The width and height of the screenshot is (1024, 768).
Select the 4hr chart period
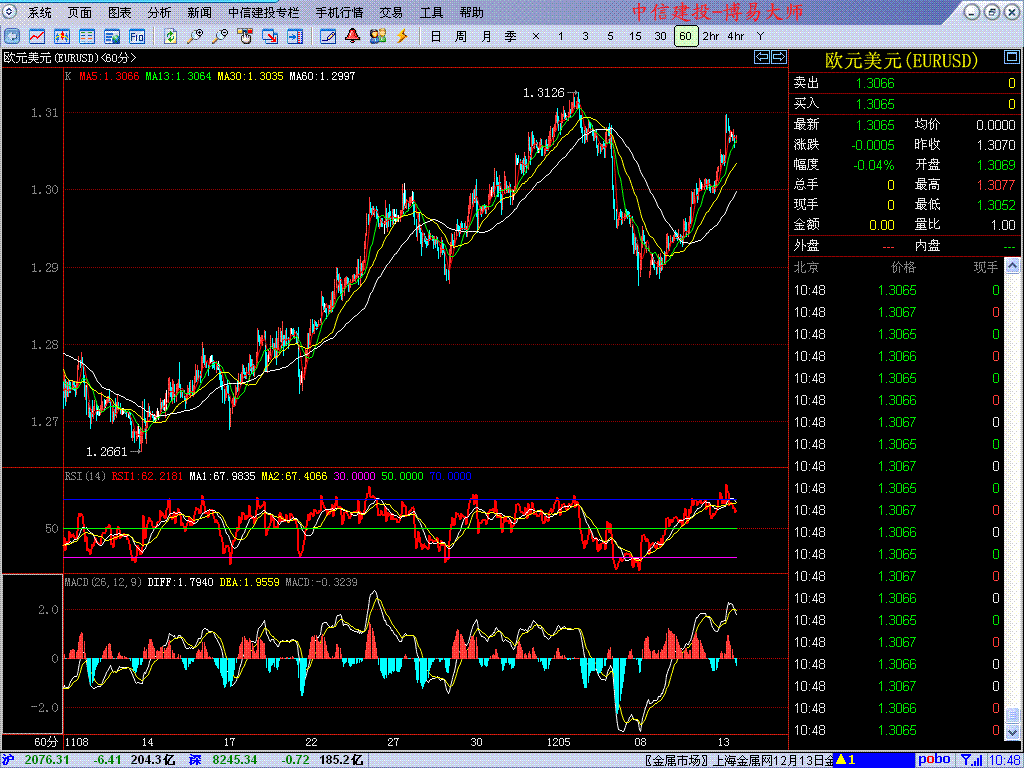pyautogui.click(x=736, y=36)
